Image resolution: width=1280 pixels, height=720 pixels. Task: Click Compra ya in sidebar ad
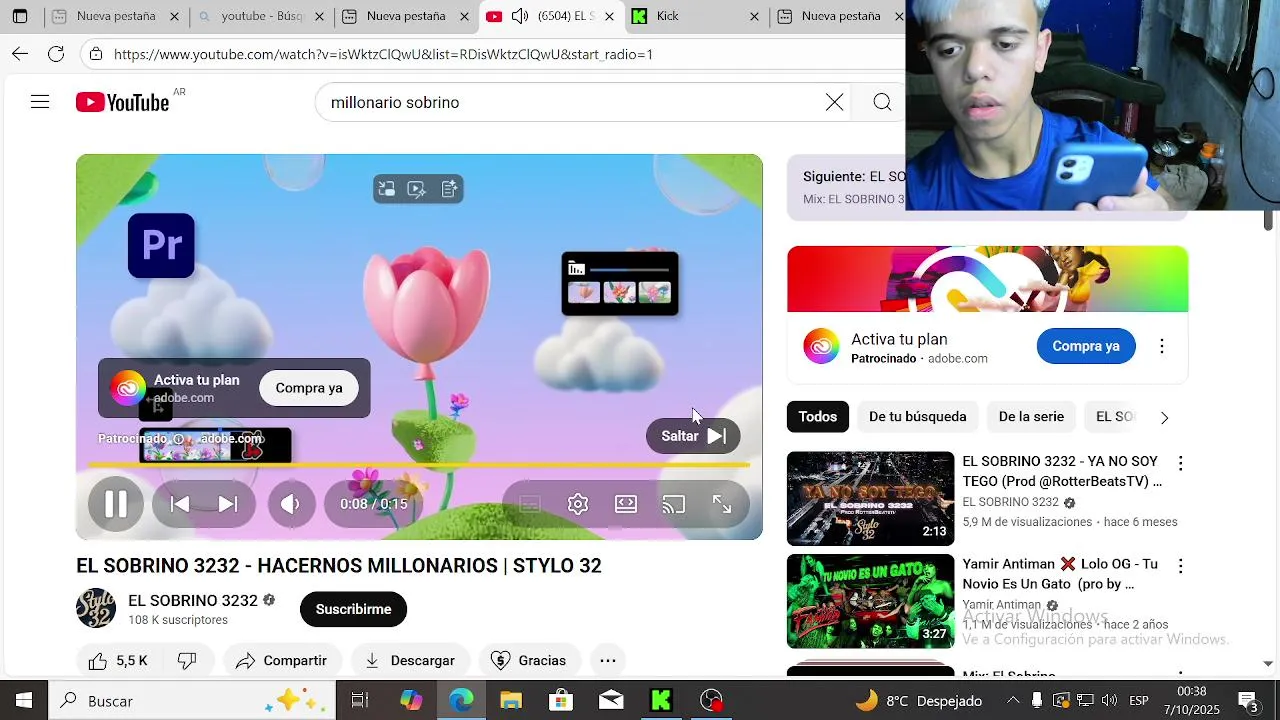coord(1086,346)
